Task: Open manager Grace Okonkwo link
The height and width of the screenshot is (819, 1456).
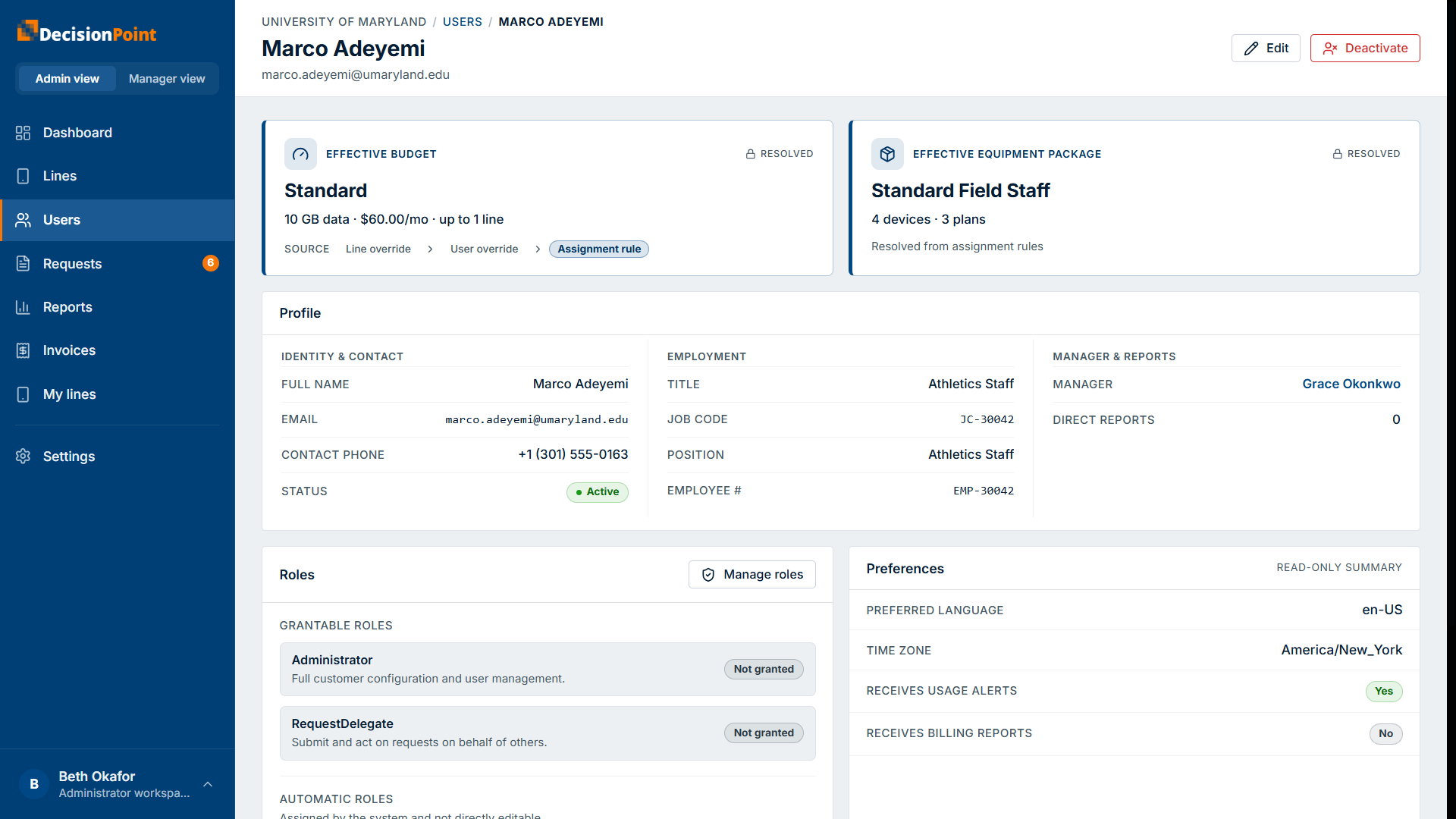Action: (1351, 384)
